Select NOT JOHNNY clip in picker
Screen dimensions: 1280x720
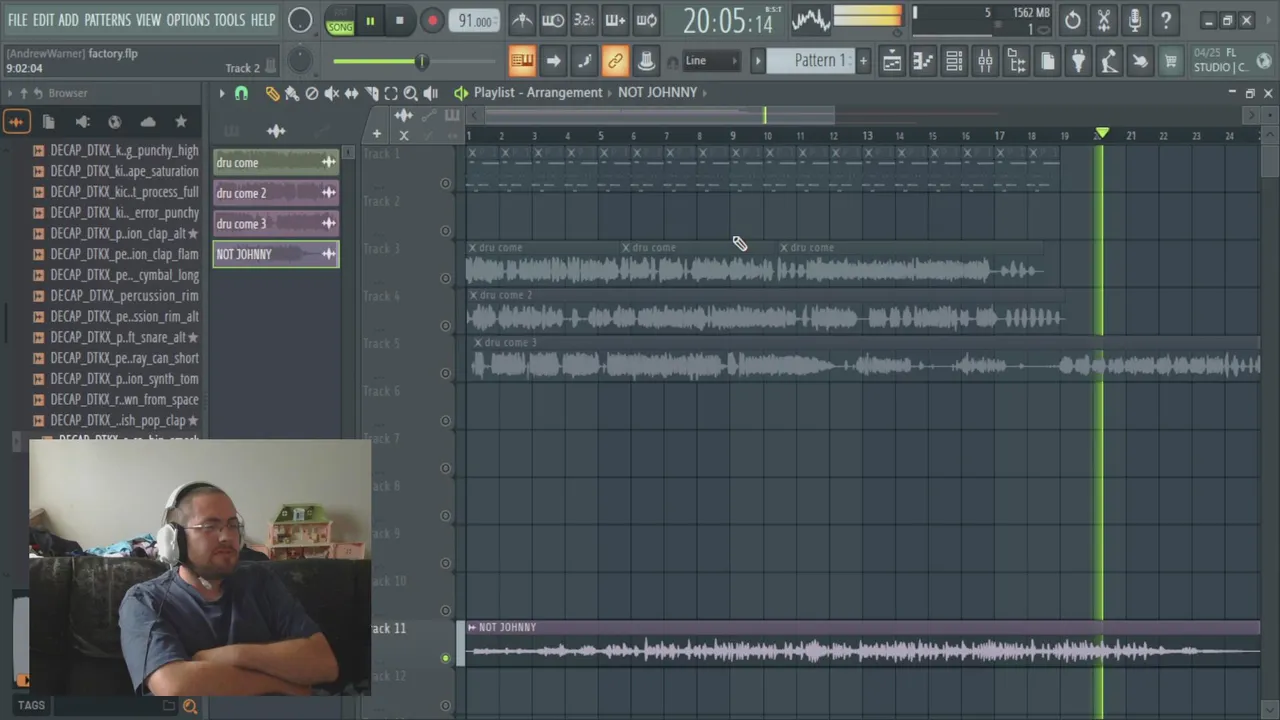click(x=276, y=254)
